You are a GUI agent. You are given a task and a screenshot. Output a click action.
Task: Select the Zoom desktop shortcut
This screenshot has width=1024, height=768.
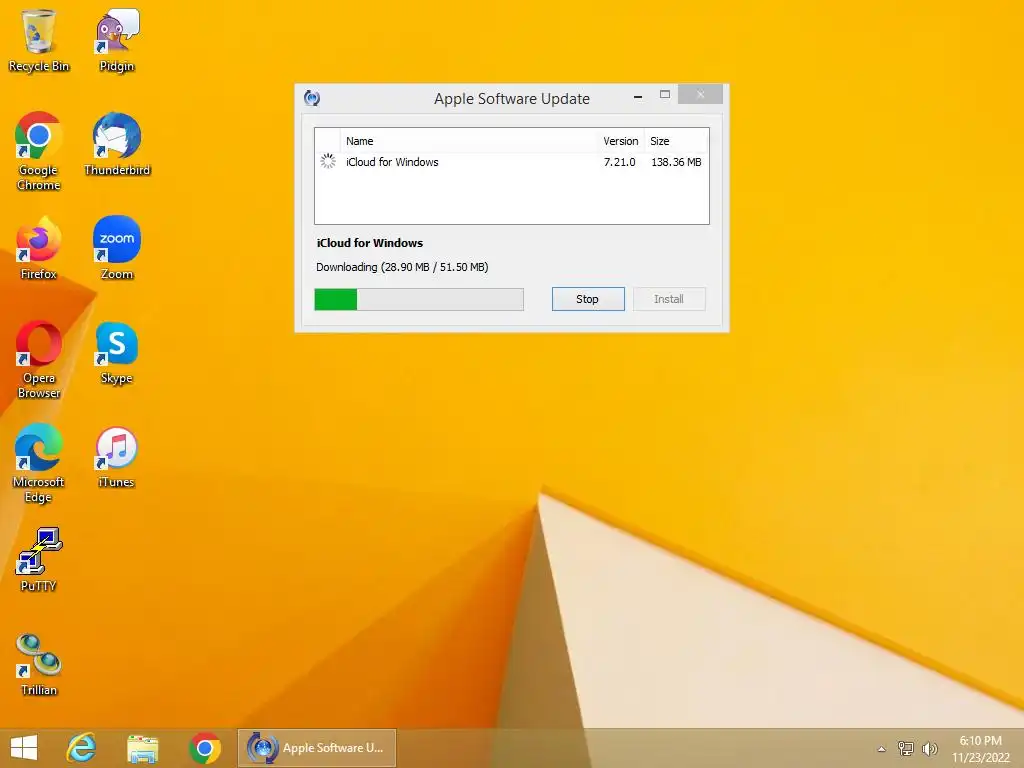coord(117,248)
